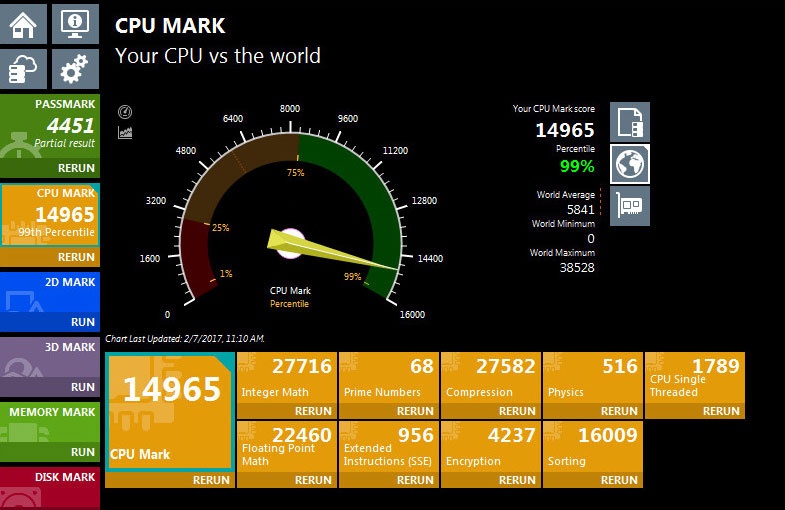
Task: Click the gauge needle
Action: click(331, 250)
